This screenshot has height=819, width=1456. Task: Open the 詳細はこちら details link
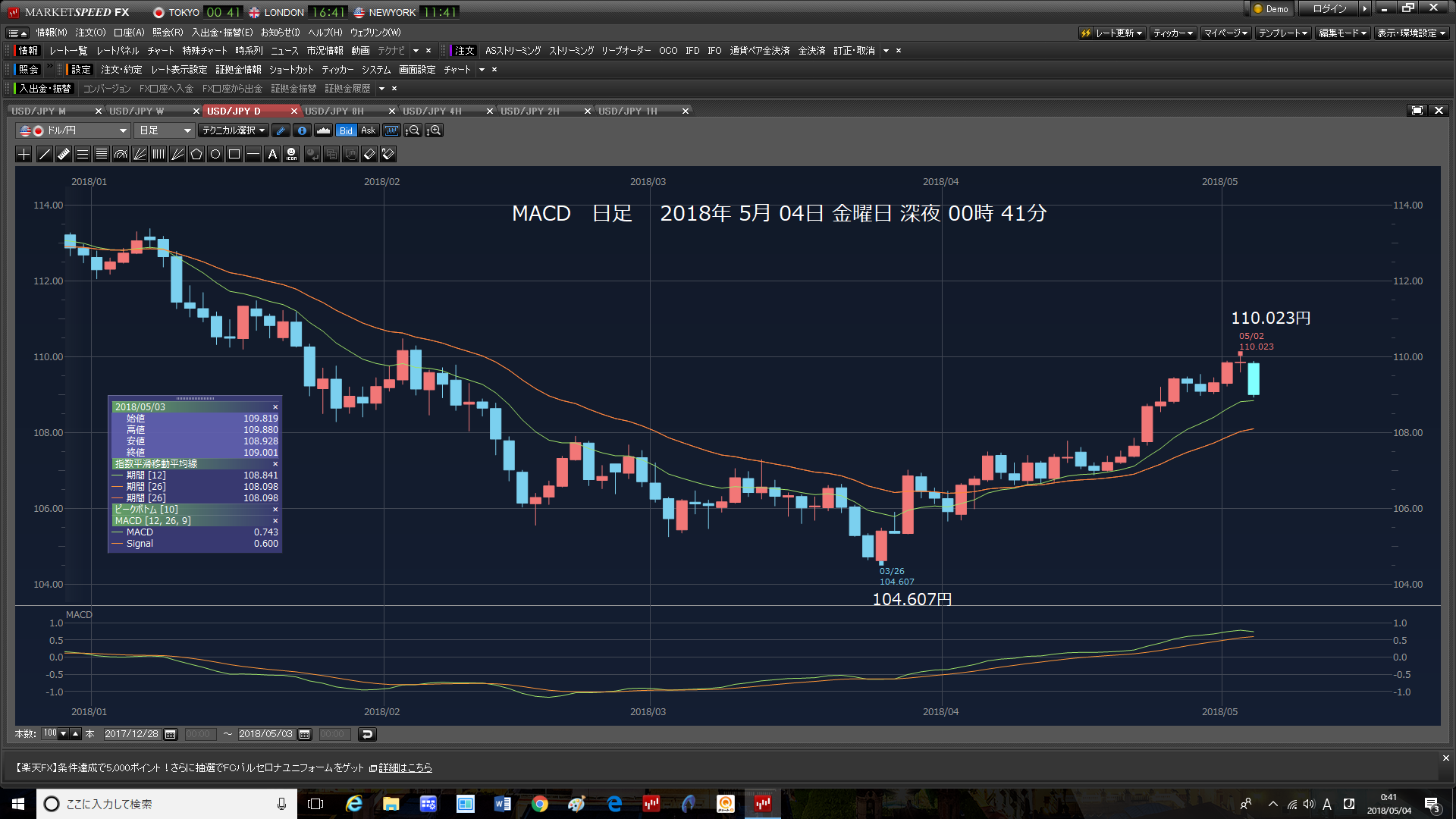[405, 768]
